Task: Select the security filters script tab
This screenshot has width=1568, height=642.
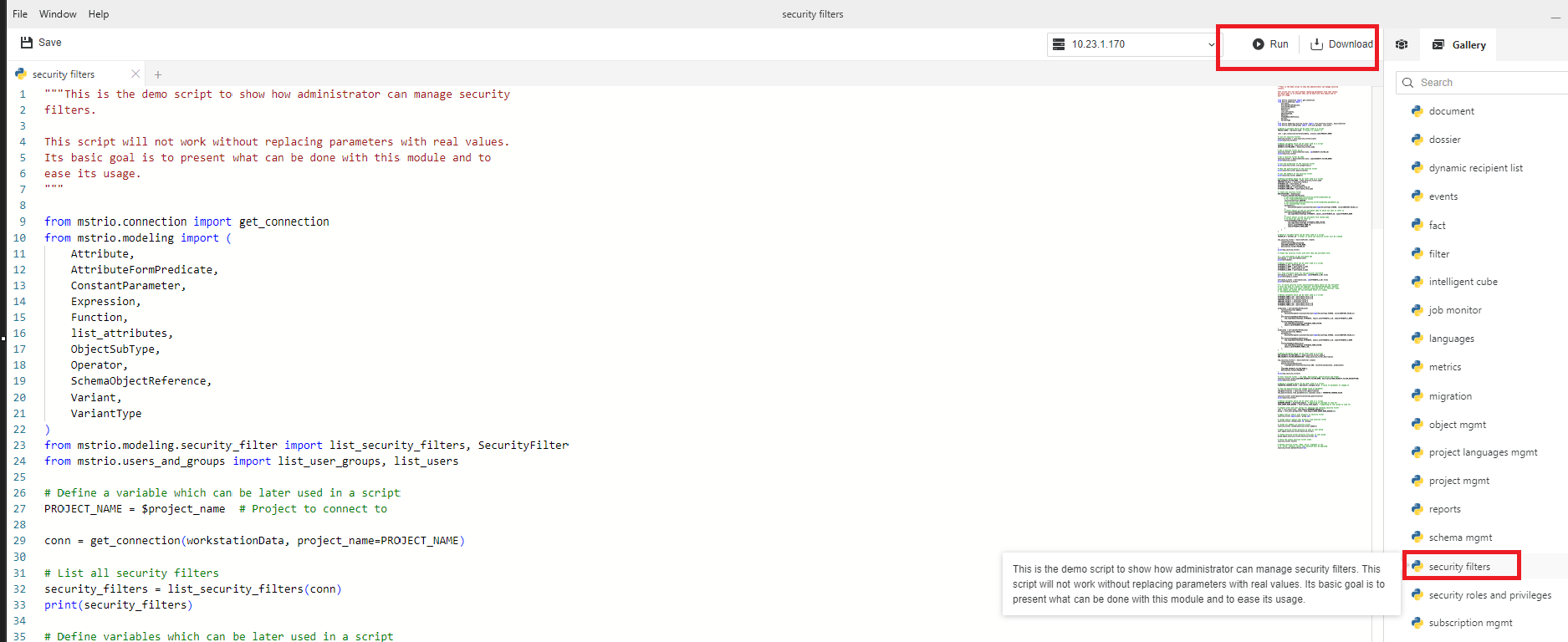Action: pyautogui.click(x=64, y=74)
